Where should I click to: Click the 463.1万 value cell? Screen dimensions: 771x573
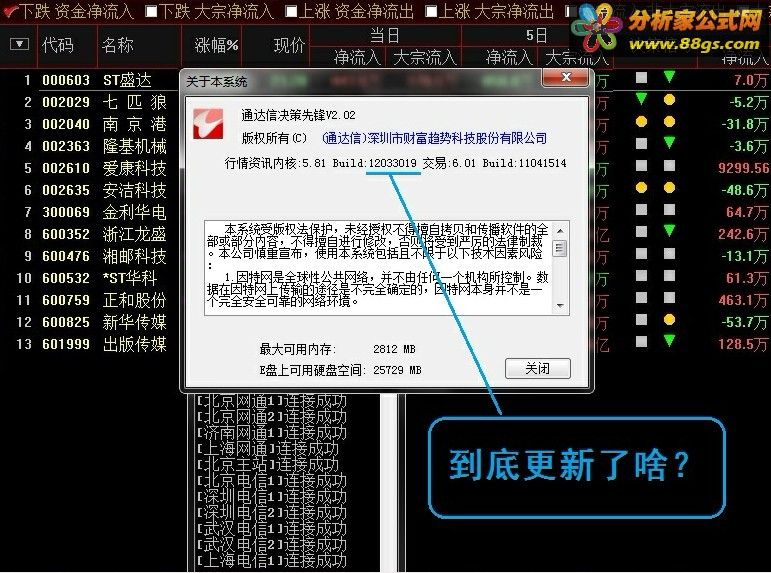pyautogui.click(x=742, y=300)
